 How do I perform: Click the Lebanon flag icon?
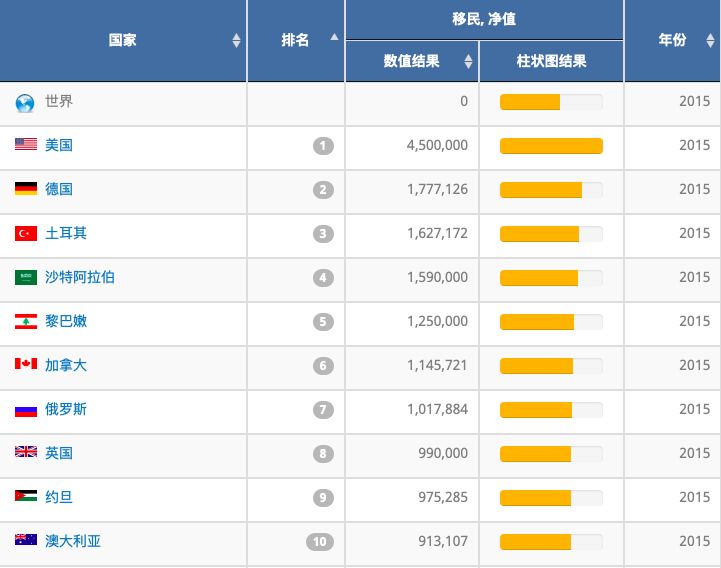click(x=26, y=321)
